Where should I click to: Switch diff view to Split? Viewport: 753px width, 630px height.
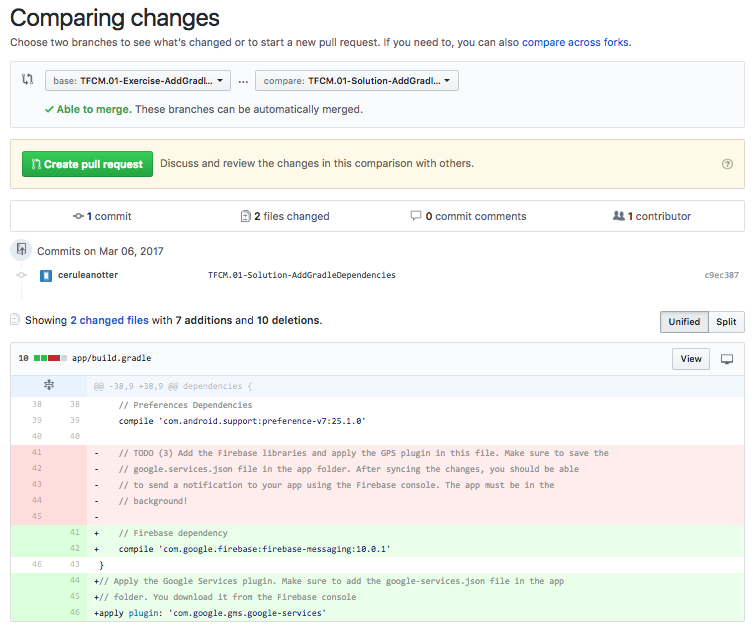pyautogui.click(x=726, y=322)
